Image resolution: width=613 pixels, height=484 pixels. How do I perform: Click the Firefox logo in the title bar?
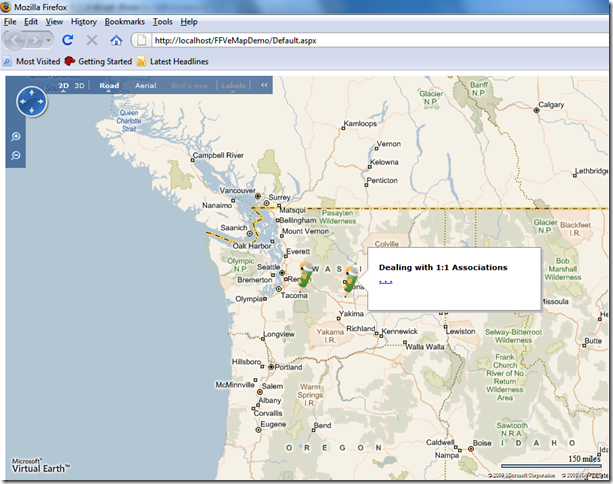pos(5,7)
